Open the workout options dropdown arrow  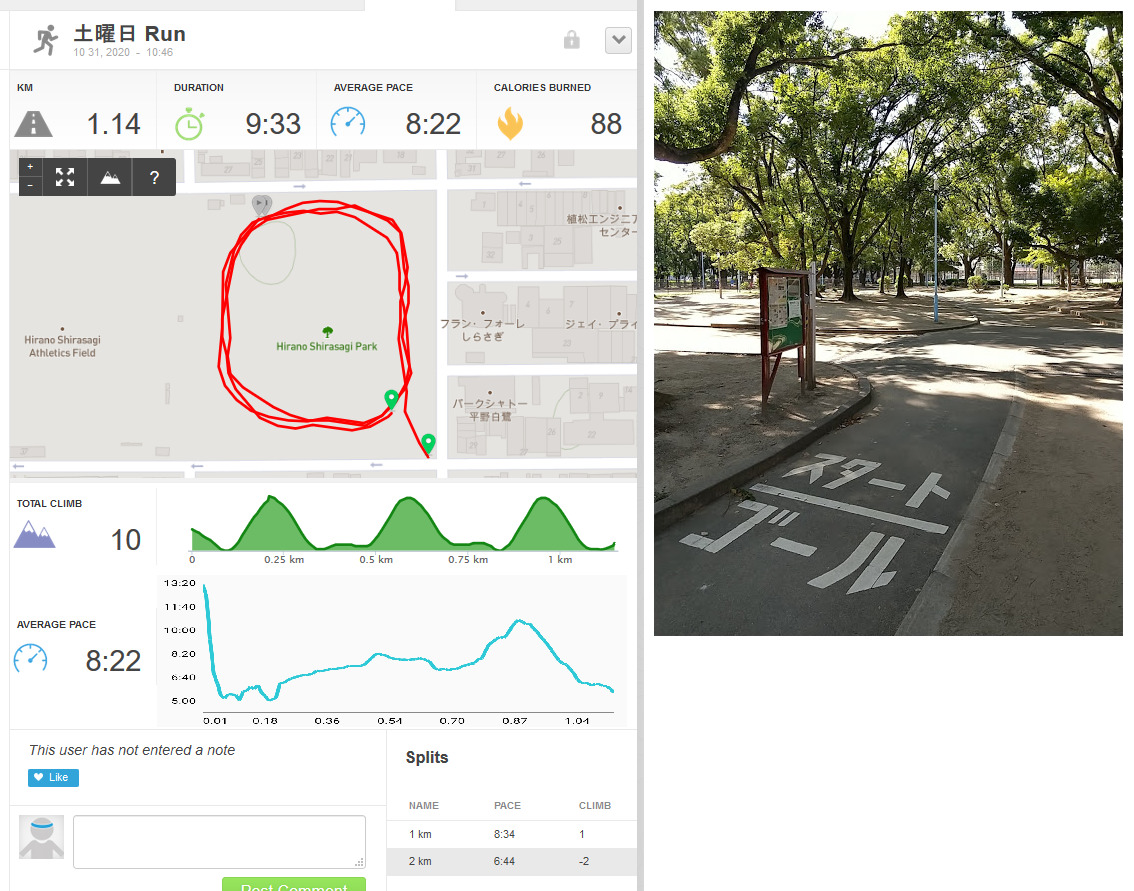618,40
